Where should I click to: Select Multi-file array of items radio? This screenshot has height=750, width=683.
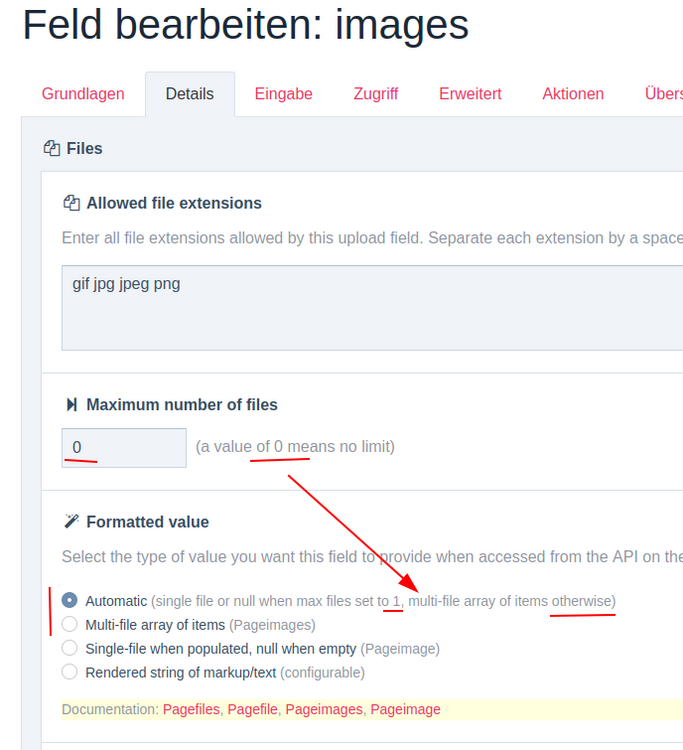pyautogui.click(x=69, y=625)
